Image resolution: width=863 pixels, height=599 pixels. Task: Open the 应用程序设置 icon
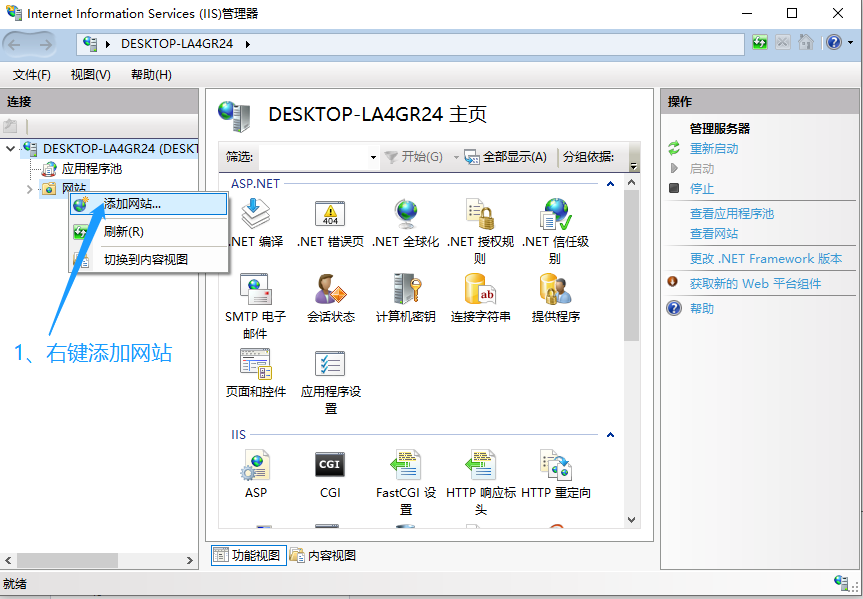[330, 364]
